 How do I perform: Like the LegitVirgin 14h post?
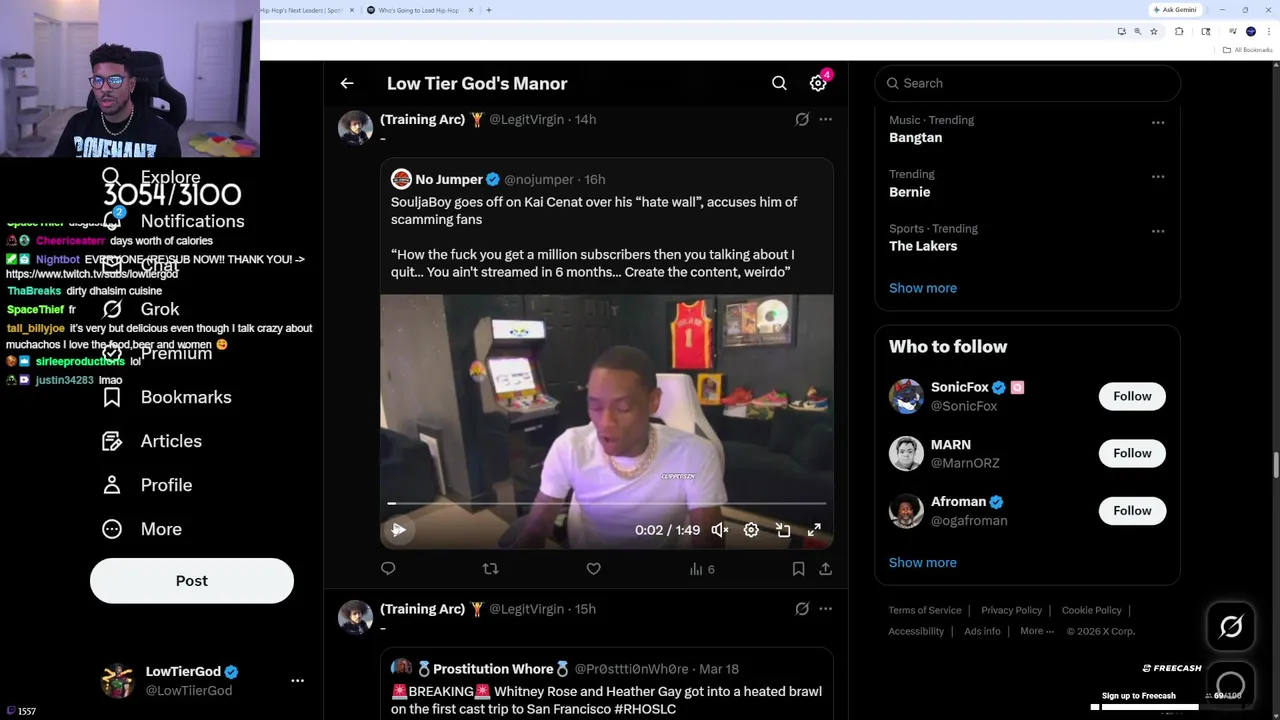tap(593, 569)
